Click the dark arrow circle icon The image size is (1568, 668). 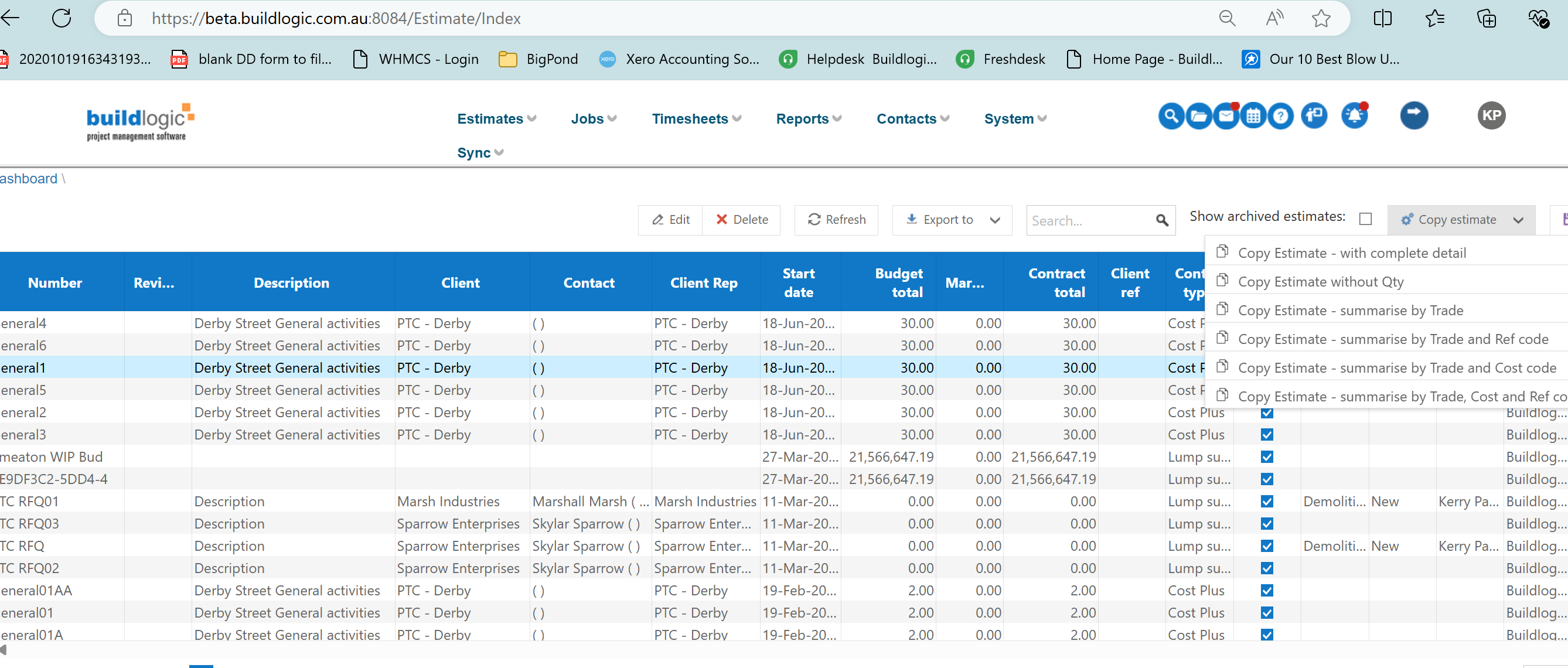click(1413, 115)
